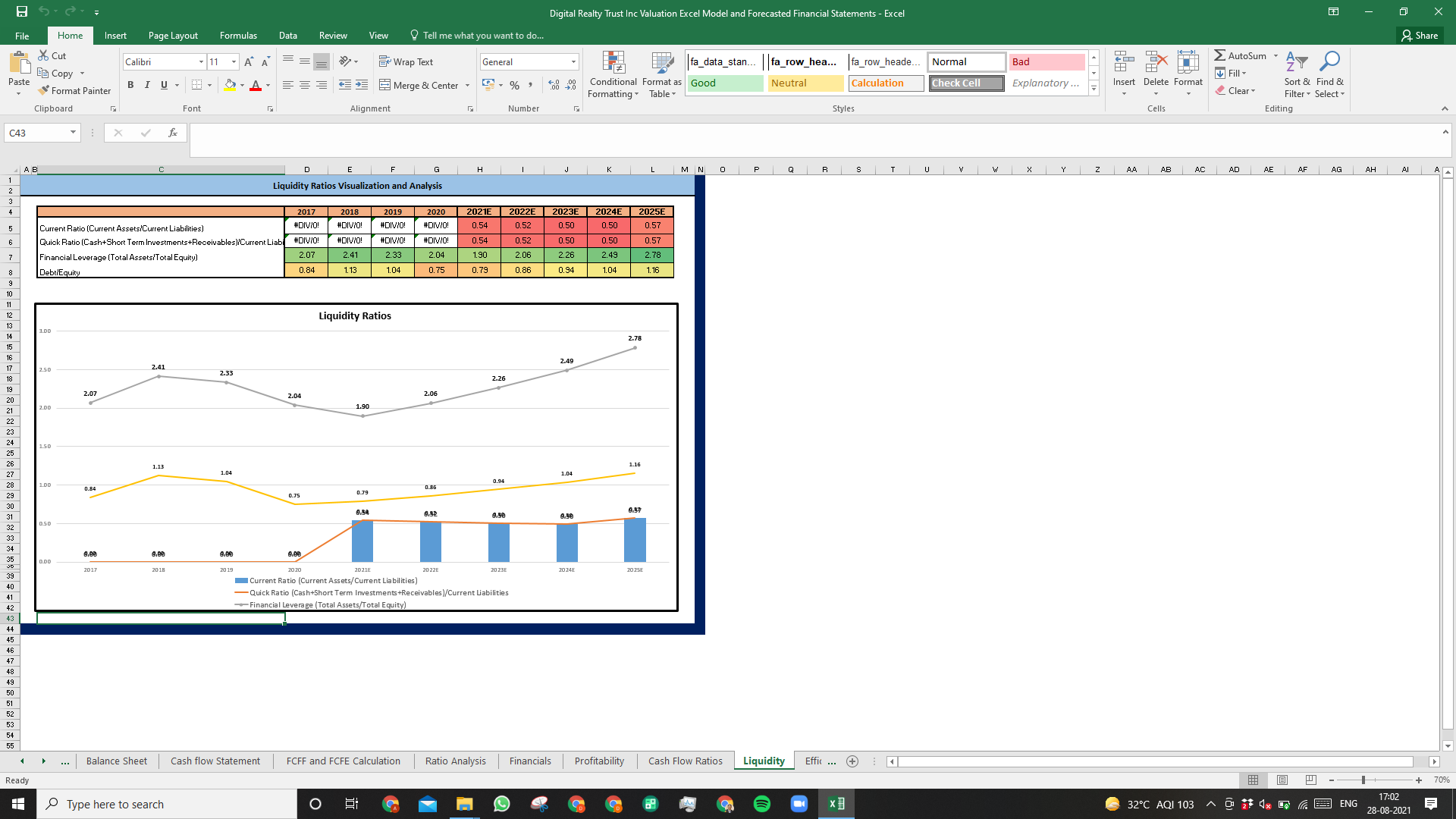The image size is (1456, 819).
Task: Open Format as Table gallery
Action: pyautogui.click(x=662, y=74)
